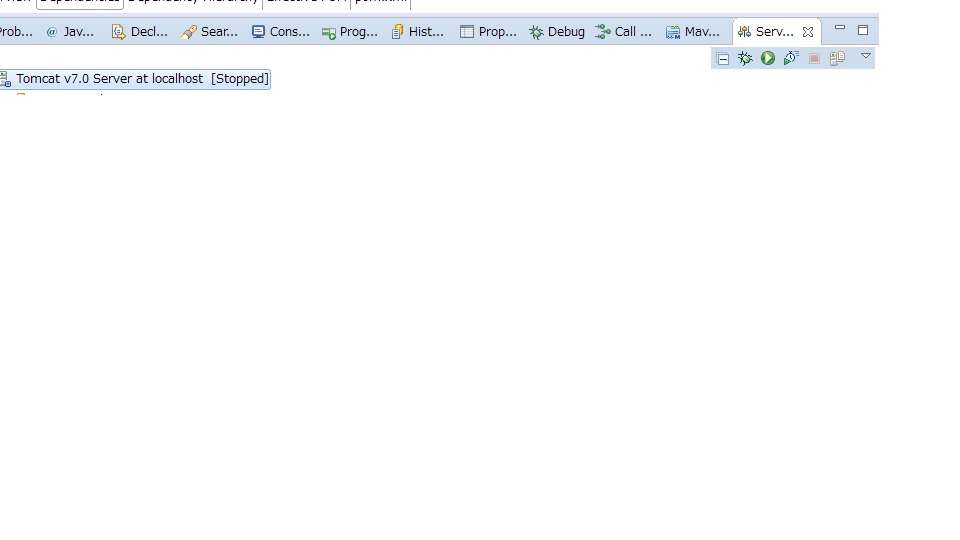This screenshot has height=540, width=960.
Task: Click the [Stopped] status text
Action: pyautogui.click(x=240, y=79)
